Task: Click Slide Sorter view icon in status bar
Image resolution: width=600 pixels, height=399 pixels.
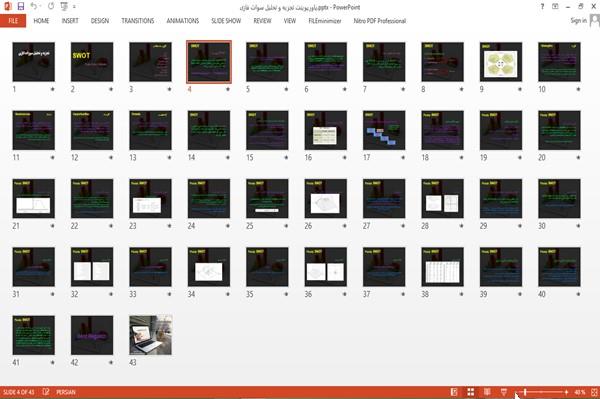Action: pos(471,392)
